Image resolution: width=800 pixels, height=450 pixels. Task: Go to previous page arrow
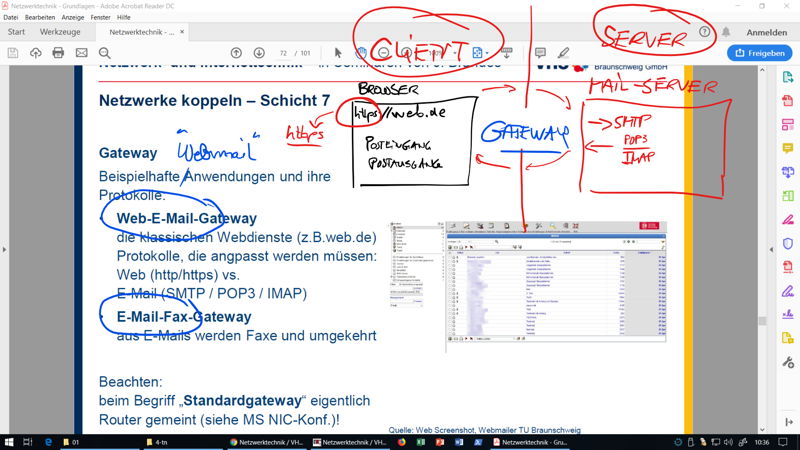pos(236,53)
